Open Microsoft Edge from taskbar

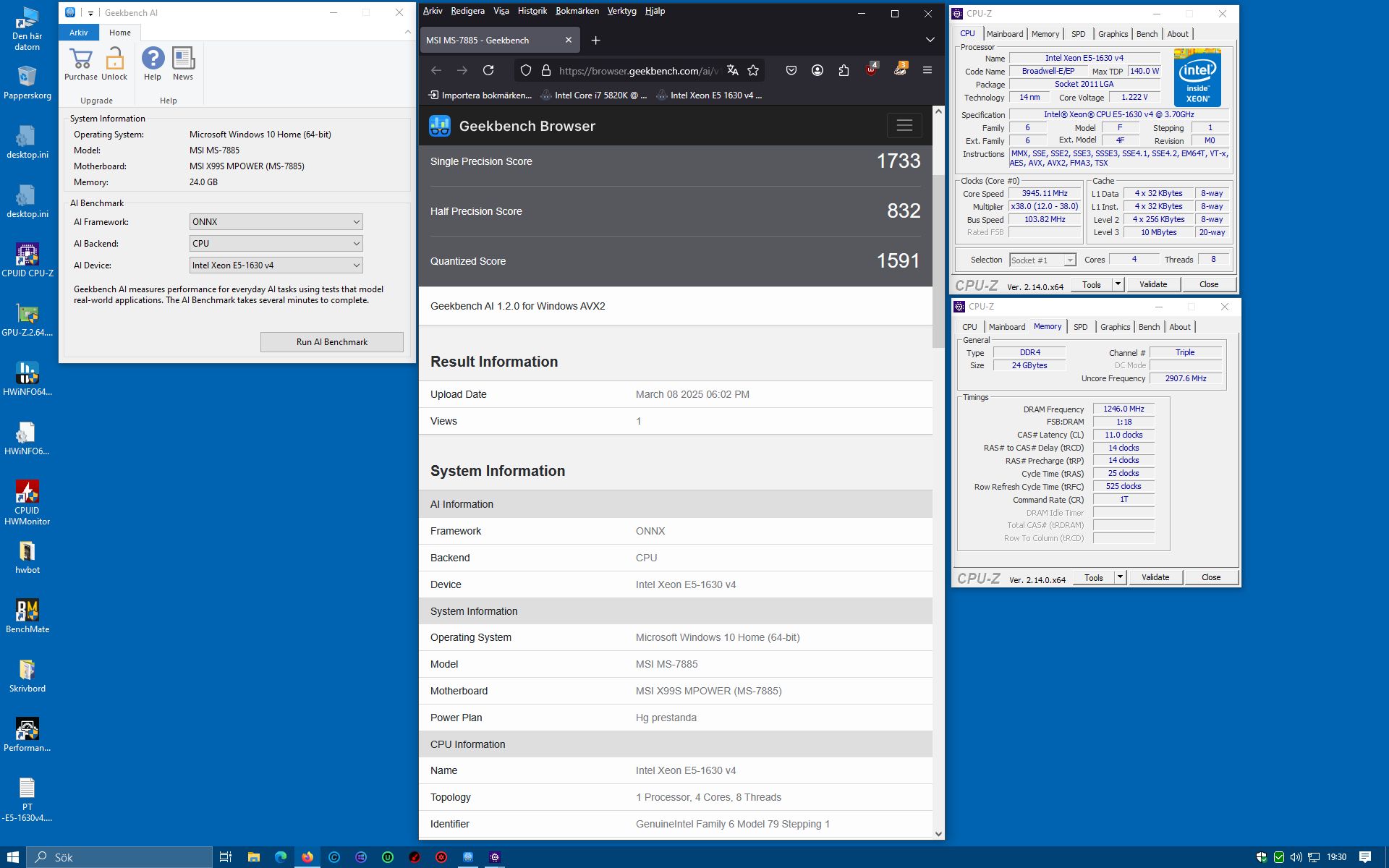point(281,857)
